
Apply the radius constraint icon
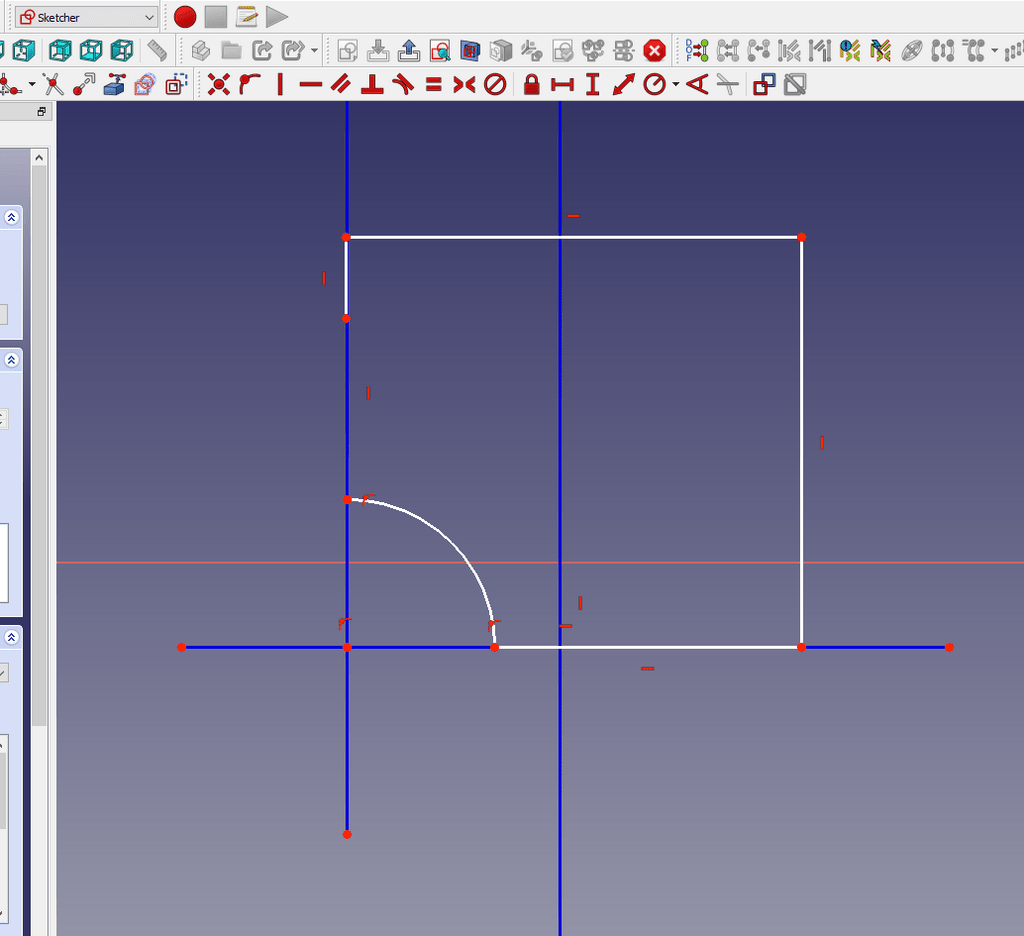[654, 84]
